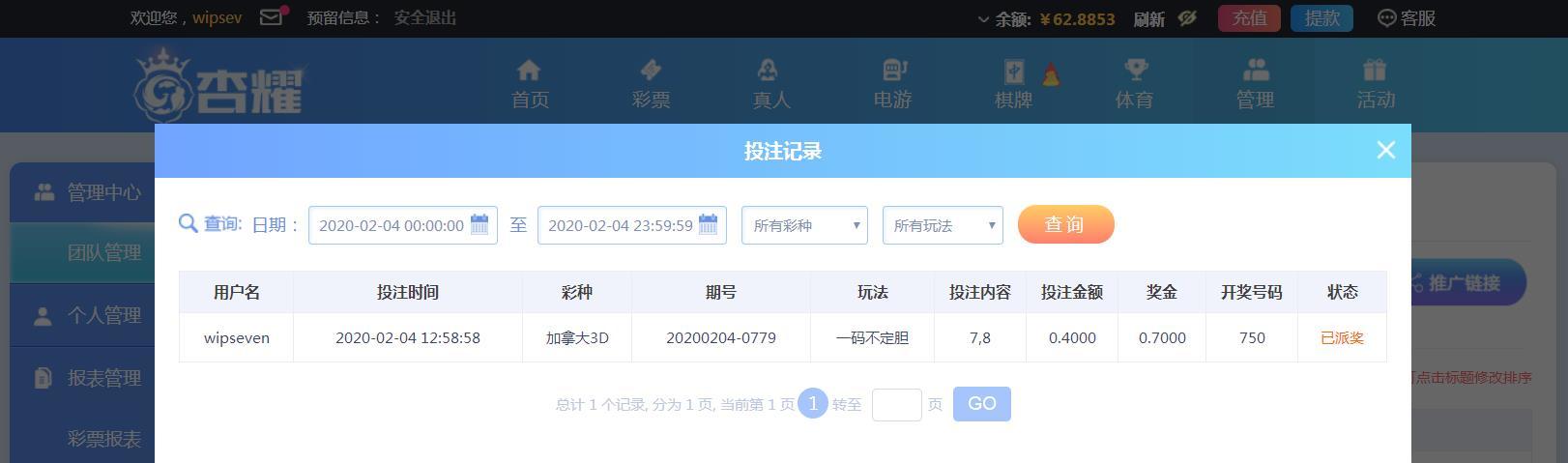Click the GO pagination button
This screenshot has height=463, width=1568.
(x=982, y=404)
